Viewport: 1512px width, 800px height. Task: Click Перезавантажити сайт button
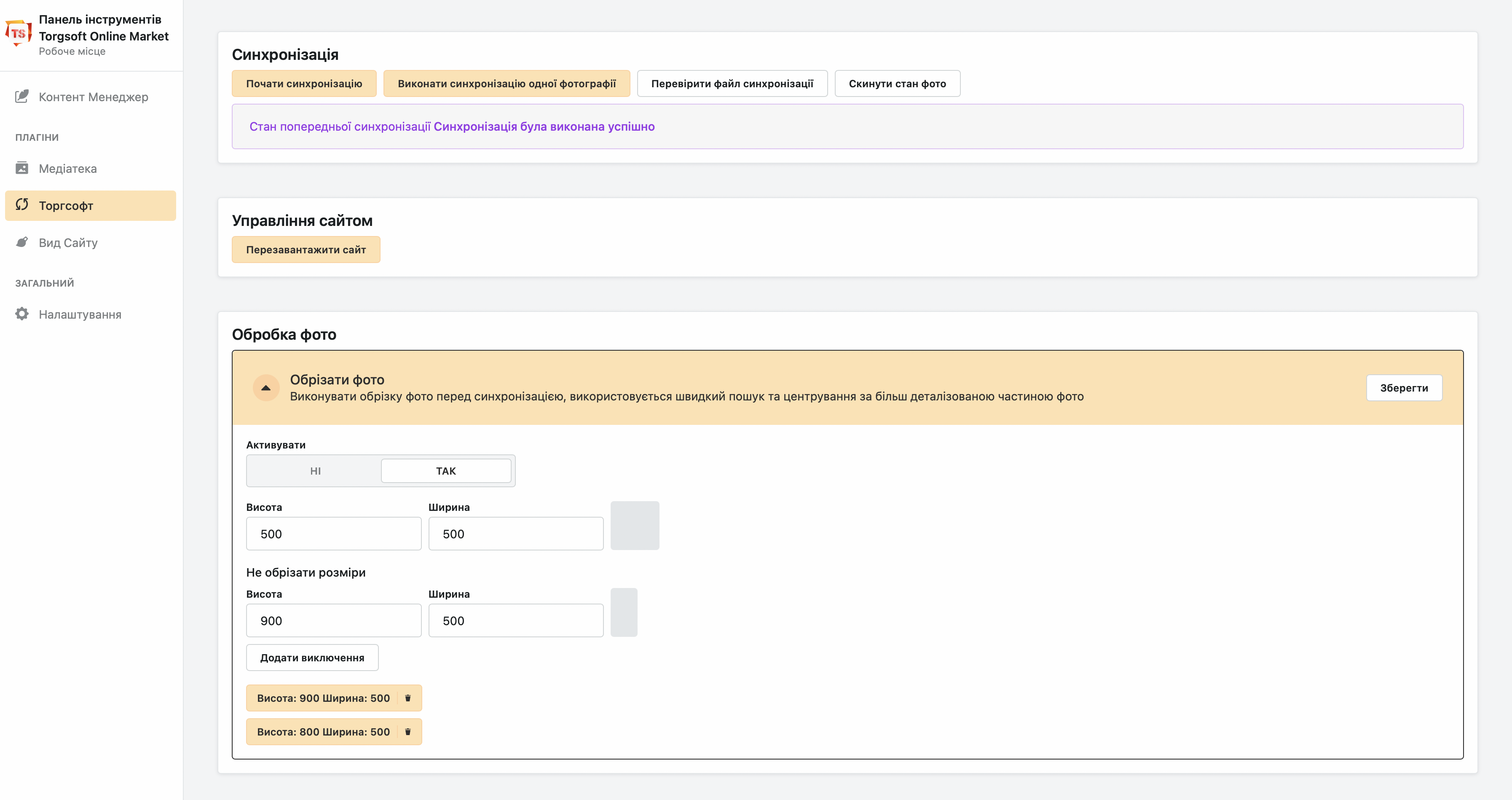[x=306, y=250]
